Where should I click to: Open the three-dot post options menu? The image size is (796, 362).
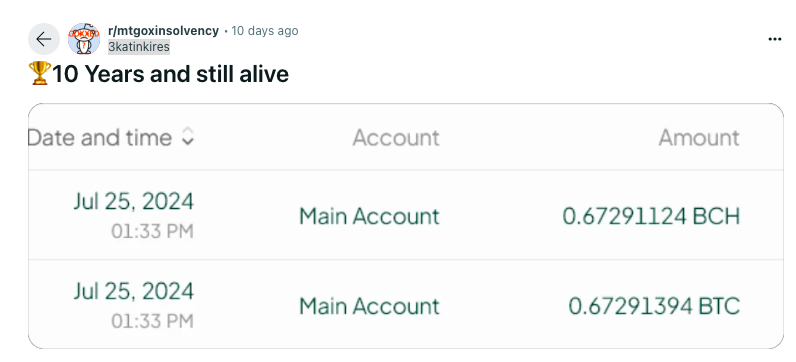[775, 39]
